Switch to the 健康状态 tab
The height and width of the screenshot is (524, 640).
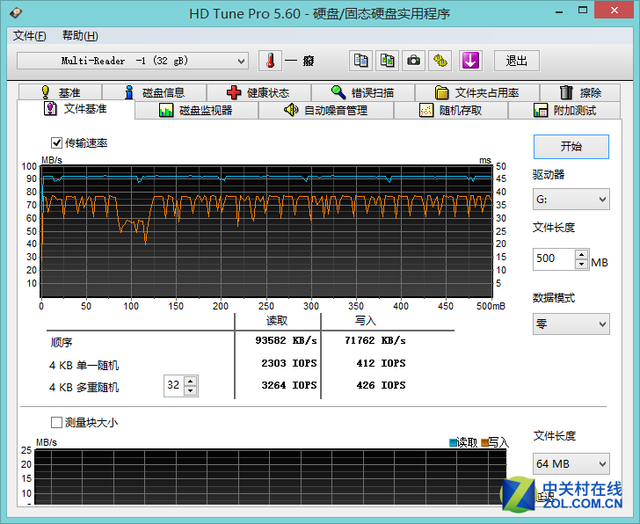[259, 93]
